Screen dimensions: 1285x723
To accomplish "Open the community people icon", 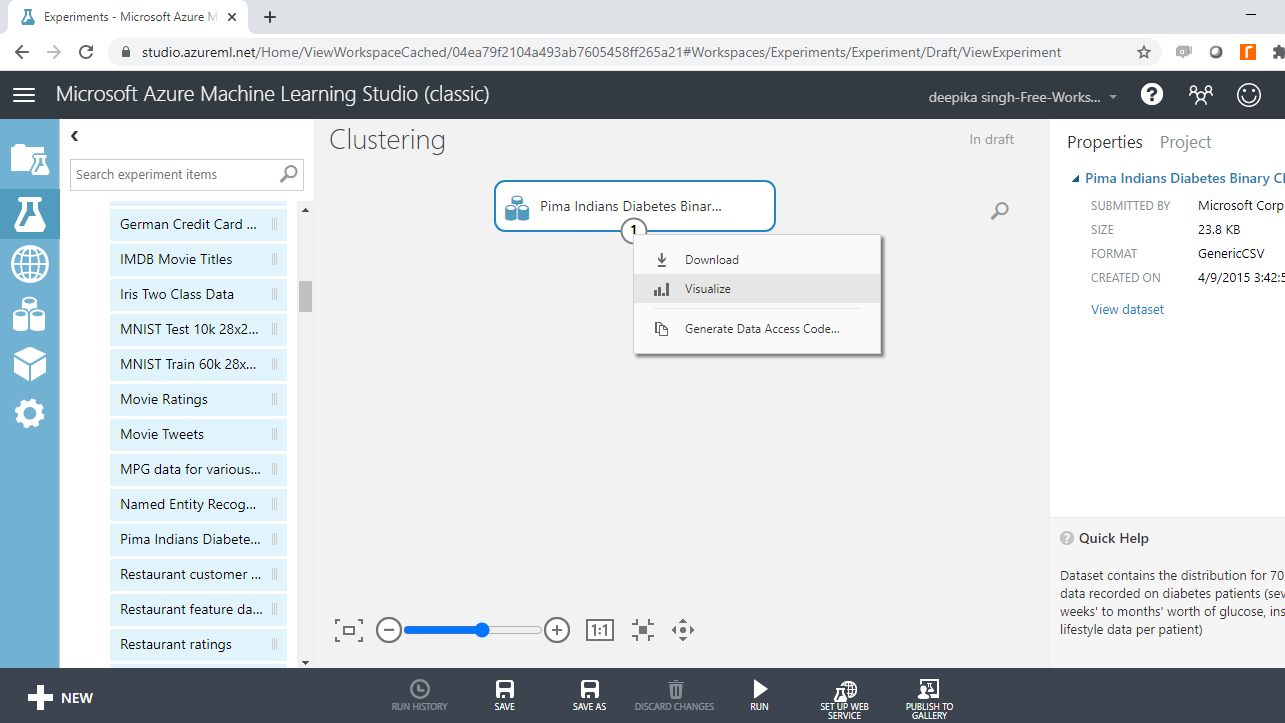I will [x=1200, y=94].
